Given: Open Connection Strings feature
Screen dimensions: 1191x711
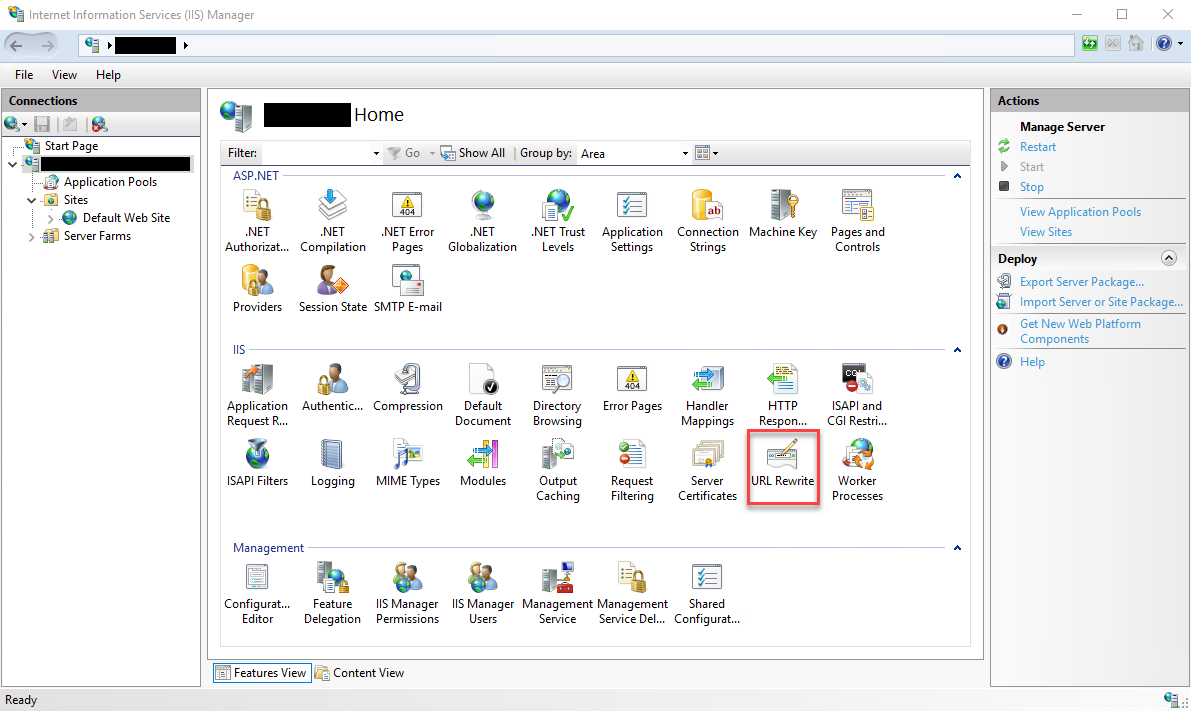Looking at the screenshot, I should [707, 221].
